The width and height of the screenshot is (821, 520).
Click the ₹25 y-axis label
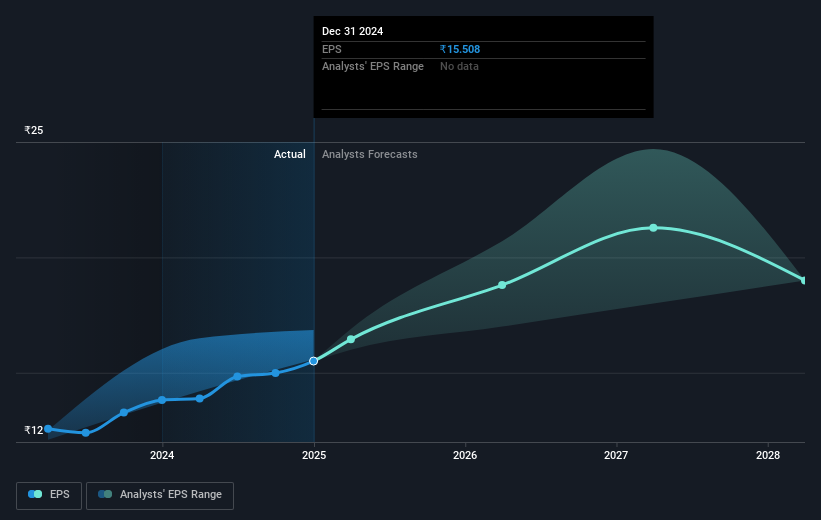(x=34, y=130)
